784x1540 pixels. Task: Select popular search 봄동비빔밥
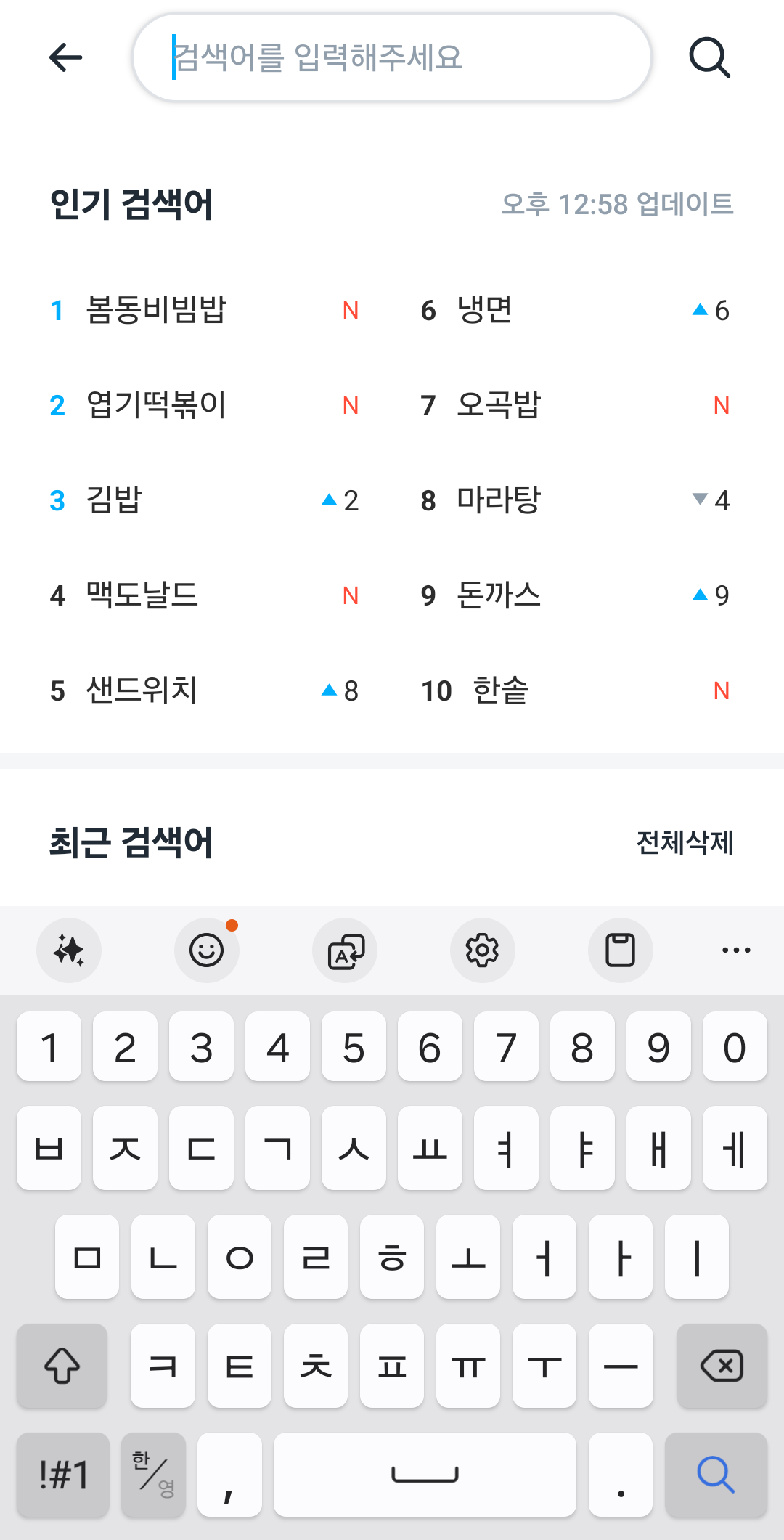157,310
